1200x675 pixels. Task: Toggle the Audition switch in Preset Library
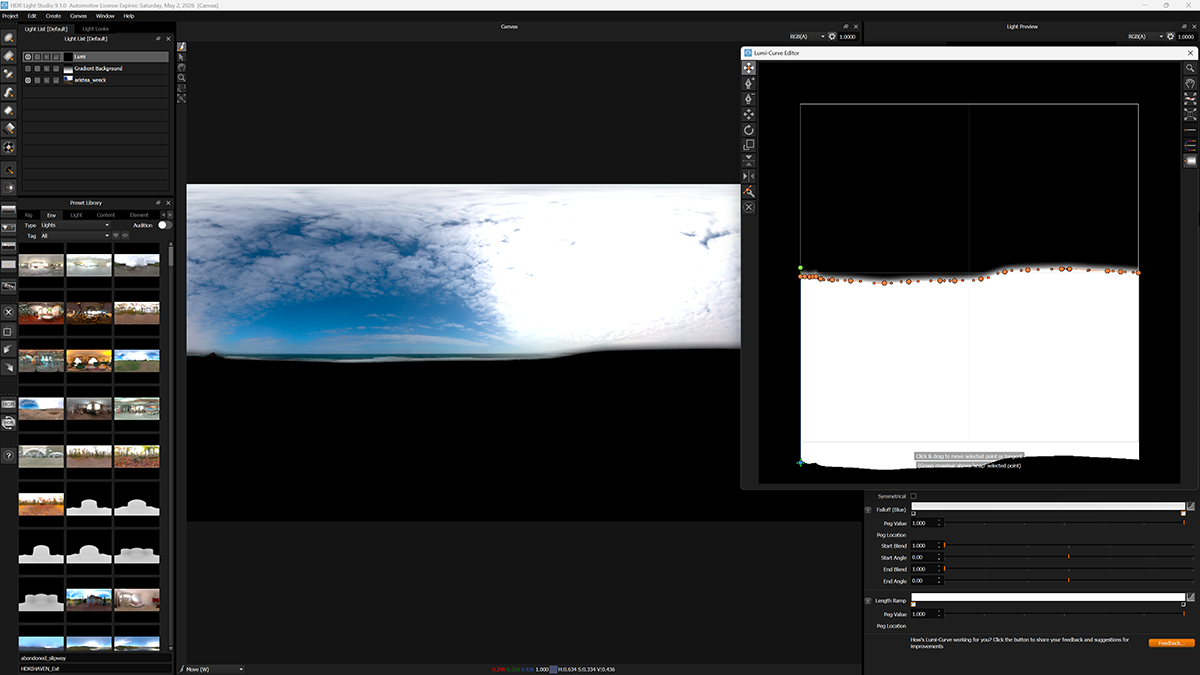pos(161,225)
